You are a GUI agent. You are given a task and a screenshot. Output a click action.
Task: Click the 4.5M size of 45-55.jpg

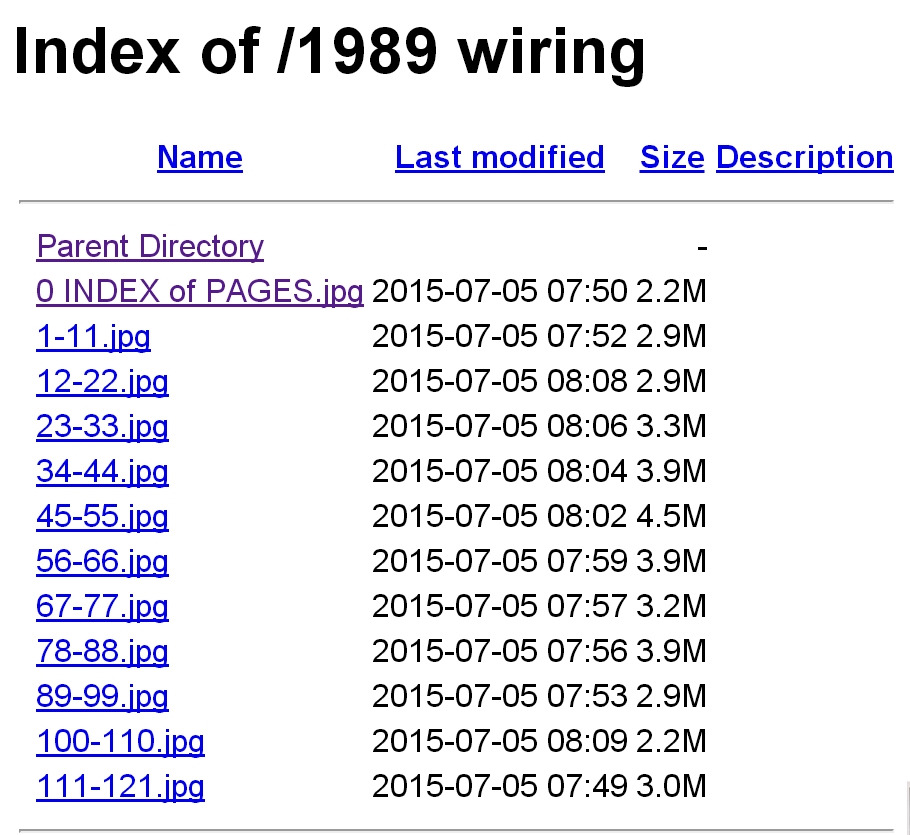coord(671,517)
